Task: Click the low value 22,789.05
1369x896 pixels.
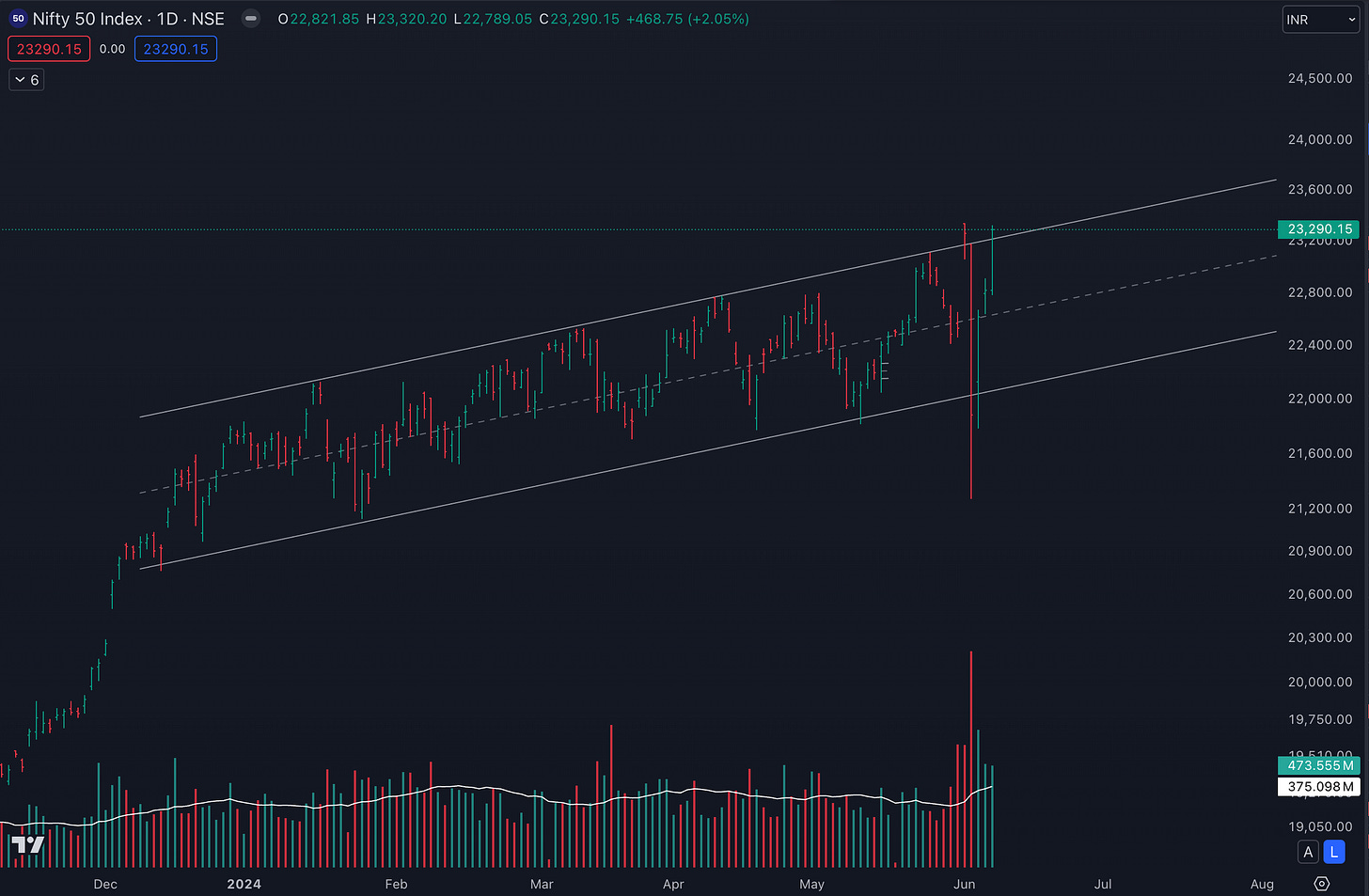Action: coord(497,19)
